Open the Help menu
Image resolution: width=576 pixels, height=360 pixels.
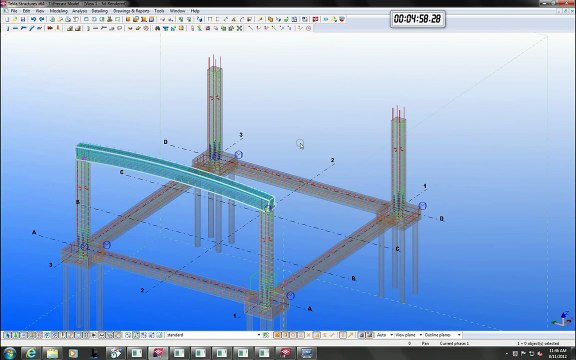tap(195, 11)
